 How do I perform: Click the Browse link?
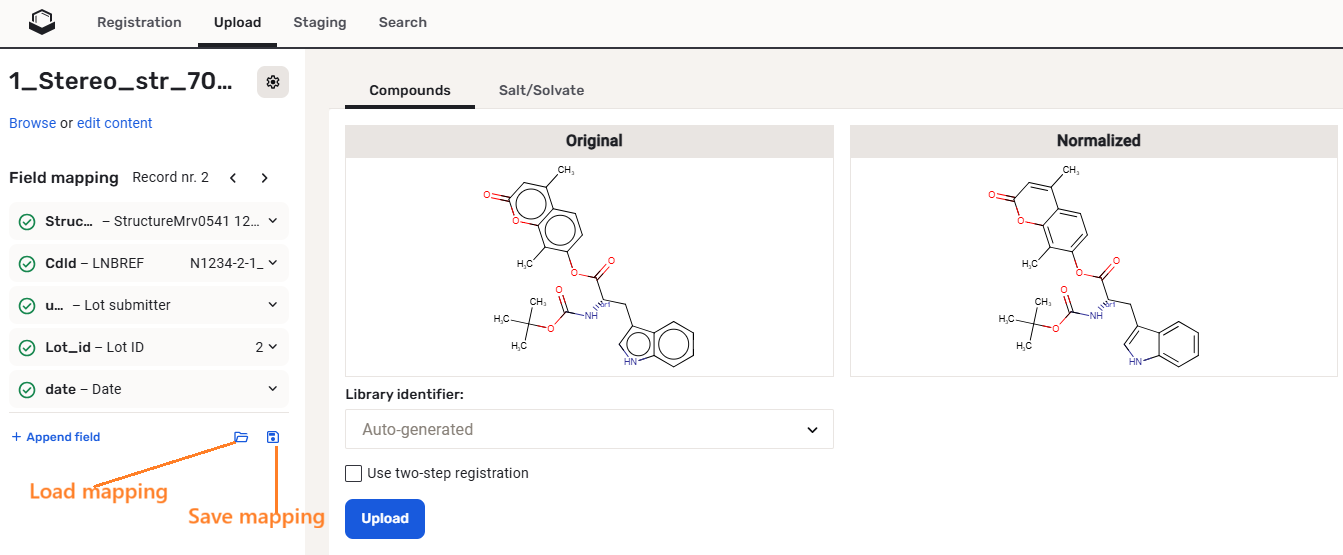[32, 123]
